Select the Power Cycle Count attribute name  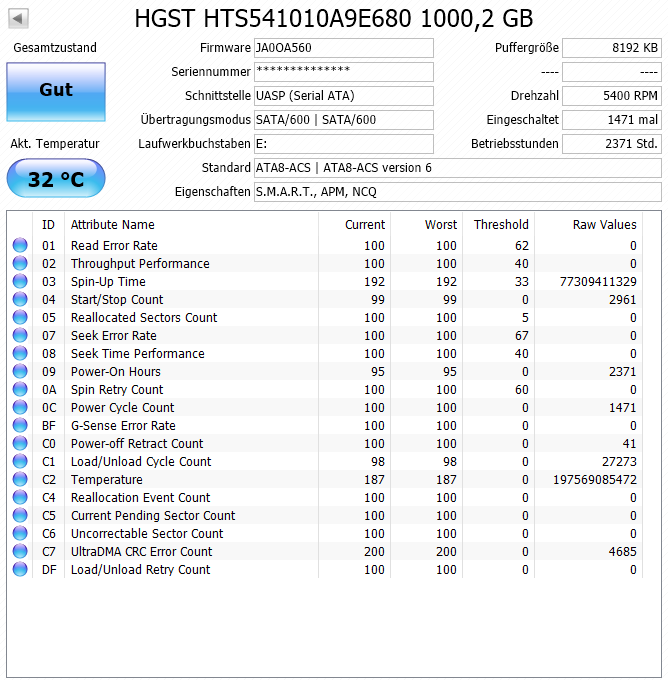point(122,407)
